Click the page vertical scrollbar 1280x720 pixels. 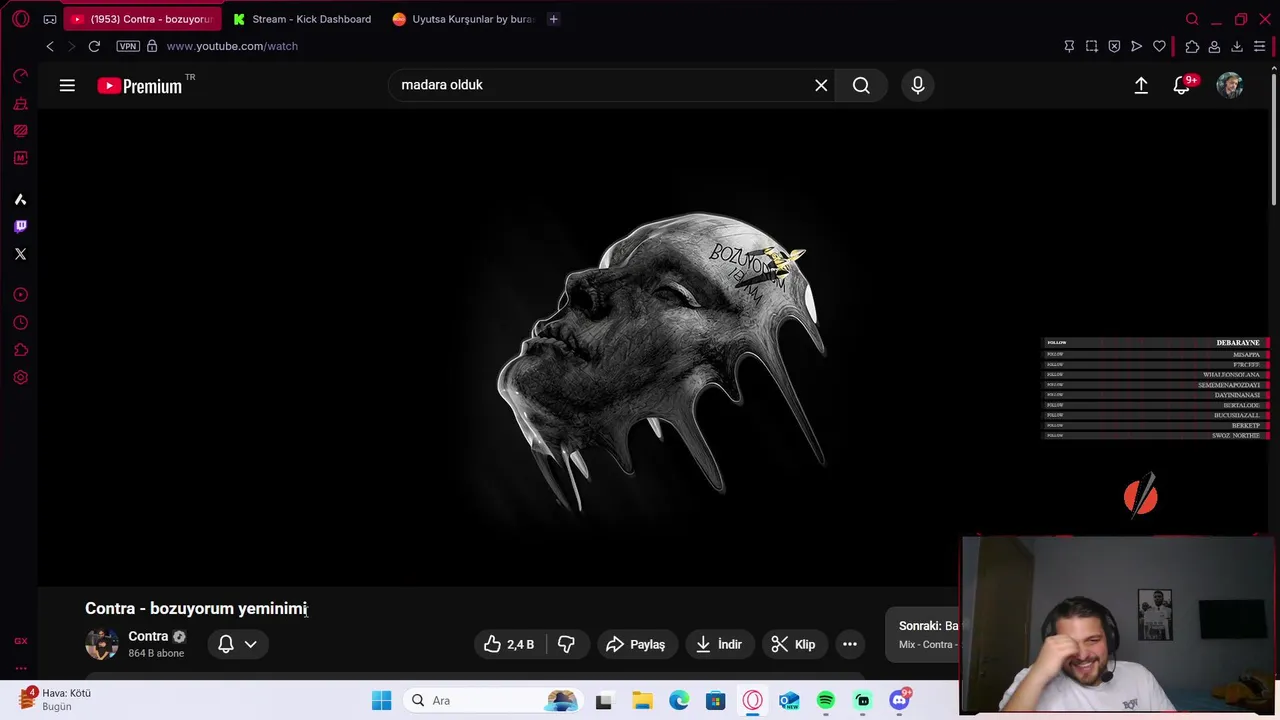coord(1274,140)
